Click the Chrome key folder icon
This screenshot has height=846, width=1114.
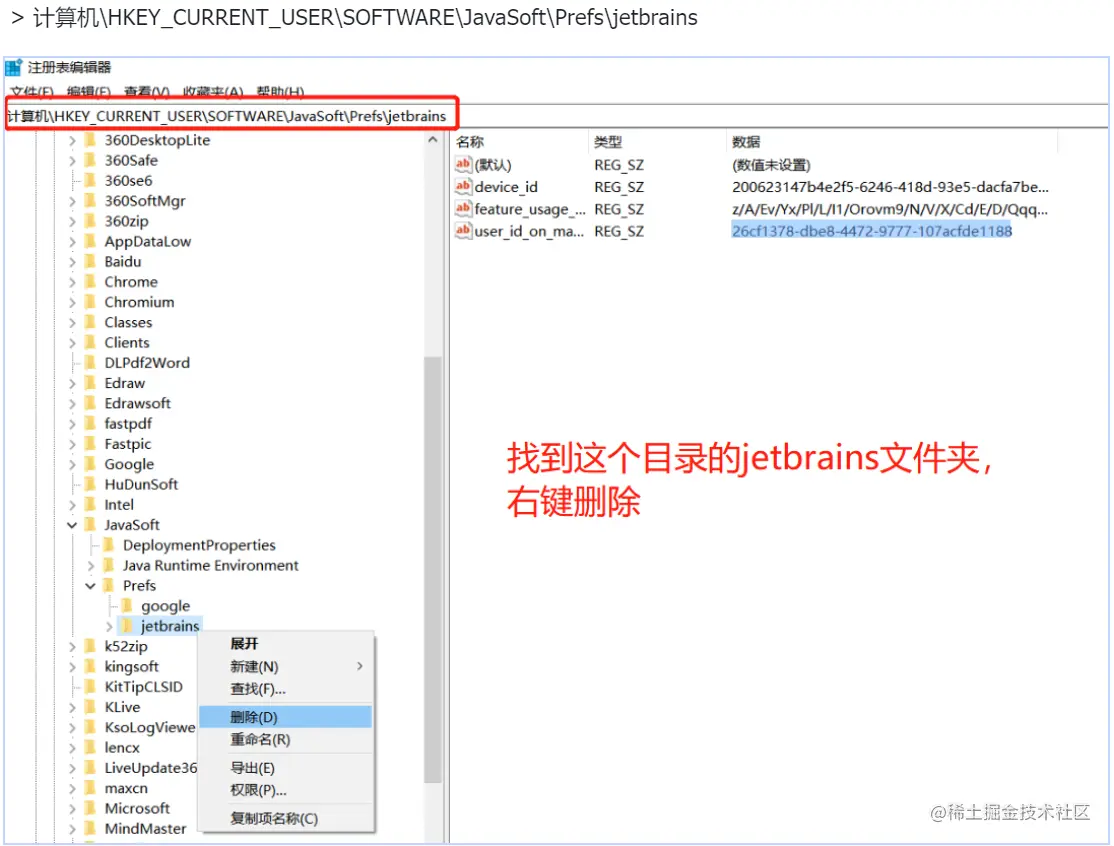[x=90, y=282]
